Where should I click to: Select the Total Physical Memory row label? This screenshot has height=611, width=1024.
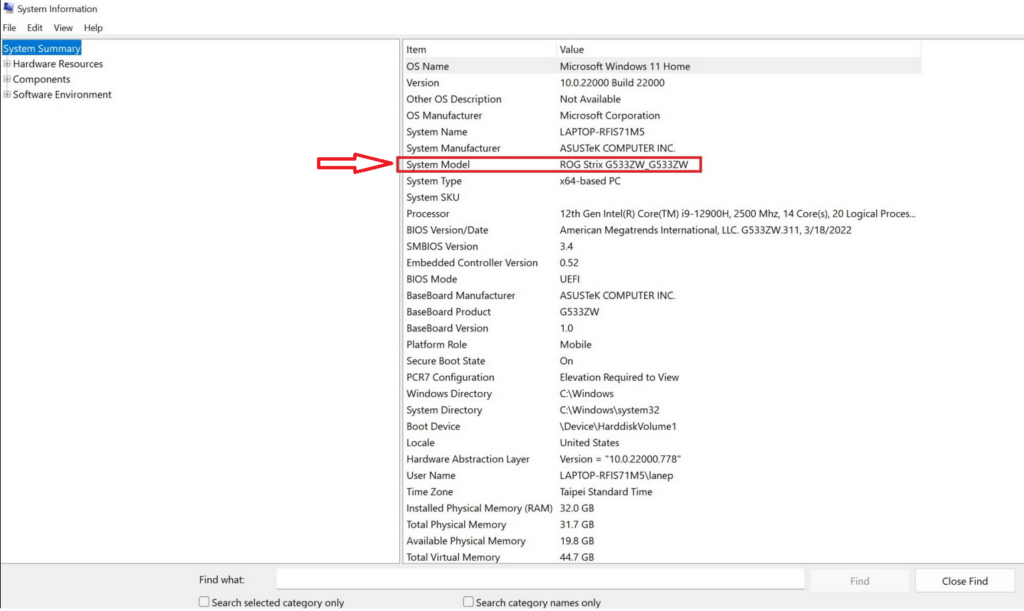click(x=456, y=524)
